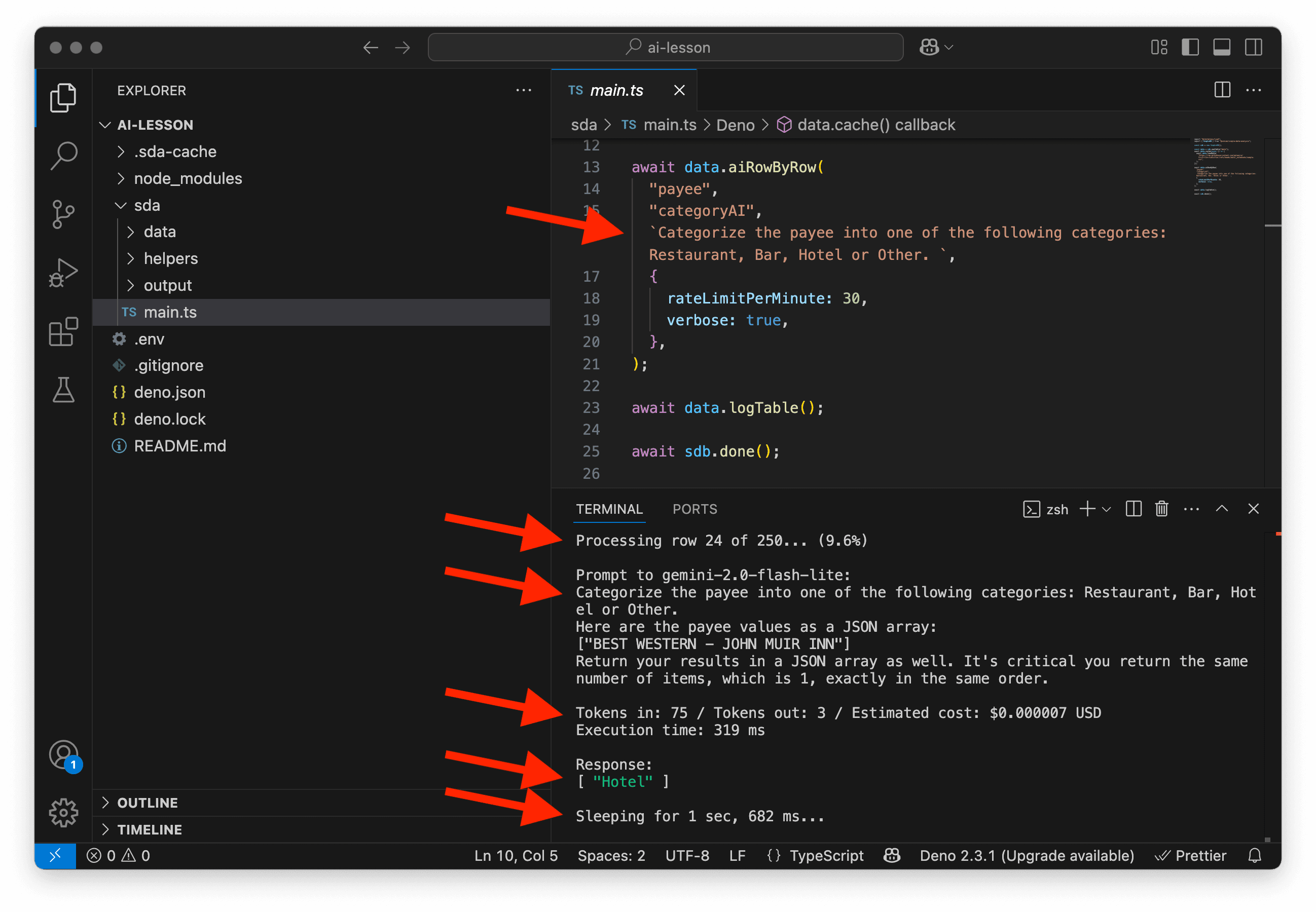Screen dimensions: 1316x912
Task: Close the main.ts editor tab
Action: (679, 90)
